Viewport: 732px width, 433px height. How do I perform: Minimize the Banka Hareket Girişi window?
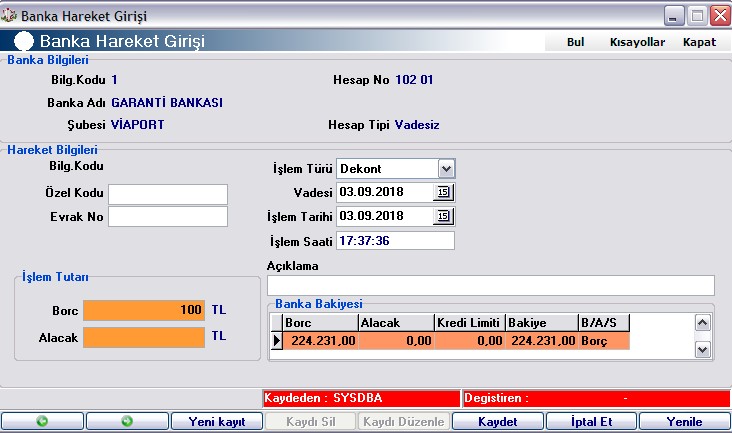(x=674, y=16)
